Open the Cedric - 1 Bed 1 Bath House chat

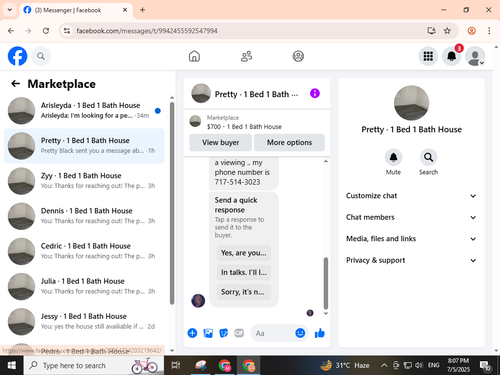tap(84, 251)
